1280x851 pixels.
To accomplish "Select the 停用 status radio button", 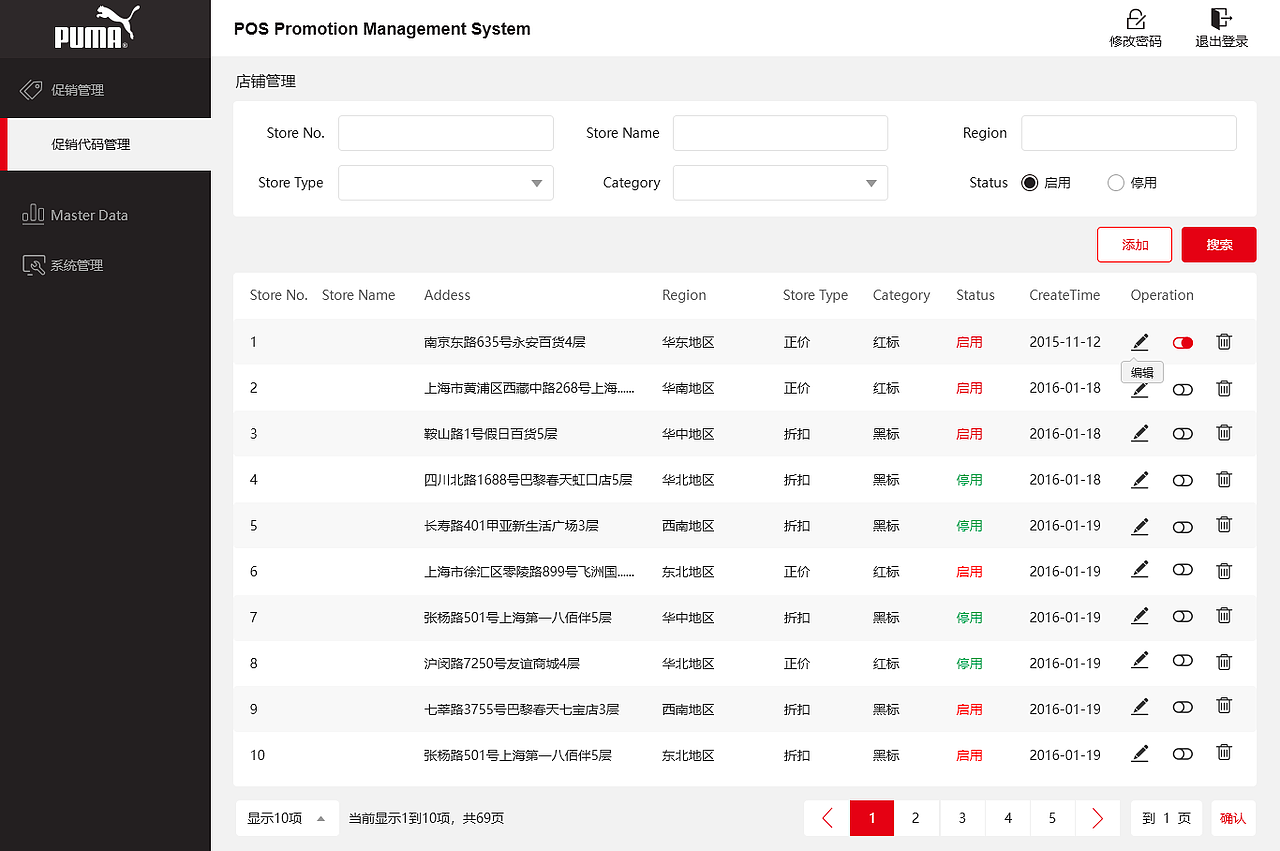I will (1116, 183).
